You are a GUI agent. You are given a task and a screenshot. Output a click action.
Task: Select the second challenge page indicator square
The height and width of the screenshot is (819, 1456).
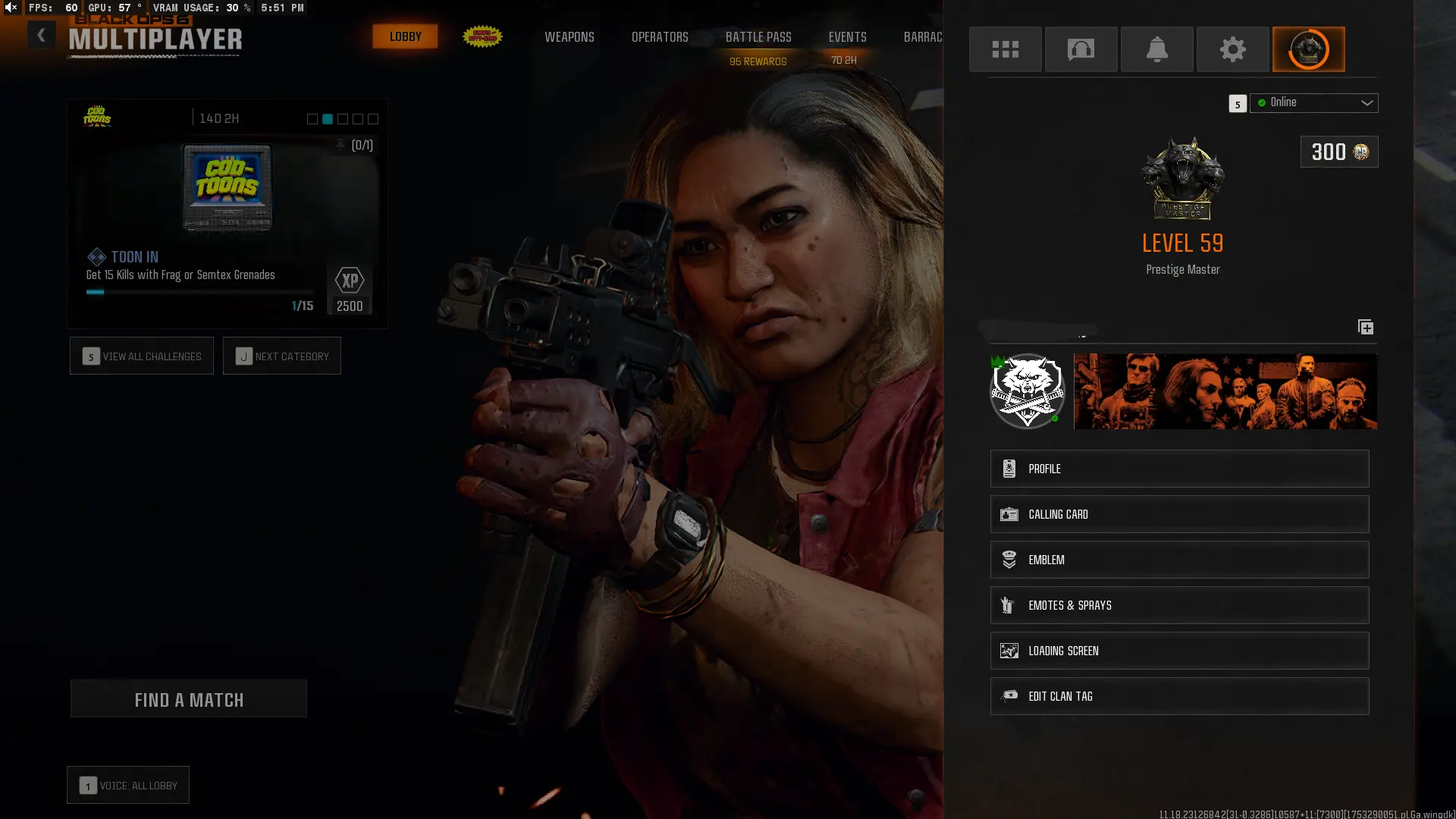point(328,119)
